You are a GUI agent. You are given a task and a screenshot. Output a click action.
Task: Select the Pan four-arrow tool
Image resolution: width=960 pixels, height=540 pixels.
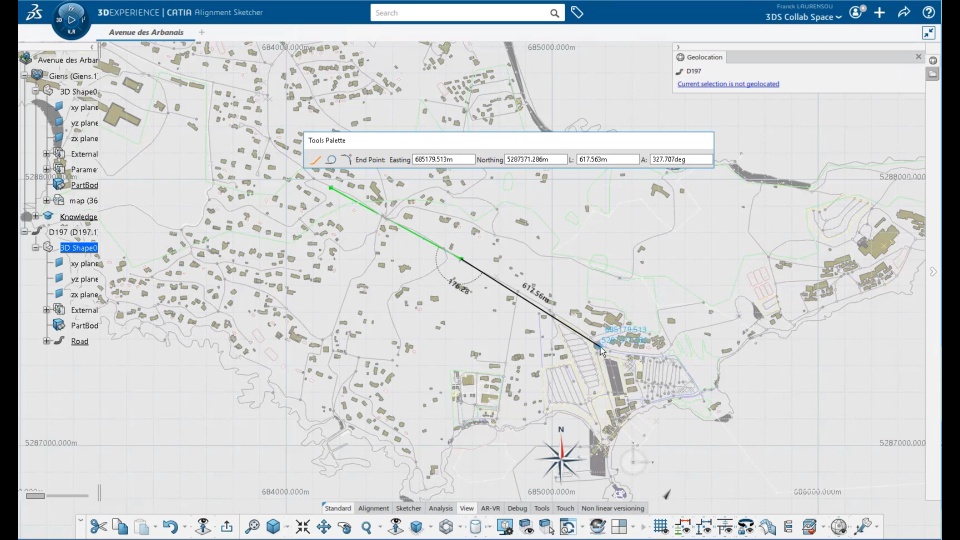coord(324,527)
